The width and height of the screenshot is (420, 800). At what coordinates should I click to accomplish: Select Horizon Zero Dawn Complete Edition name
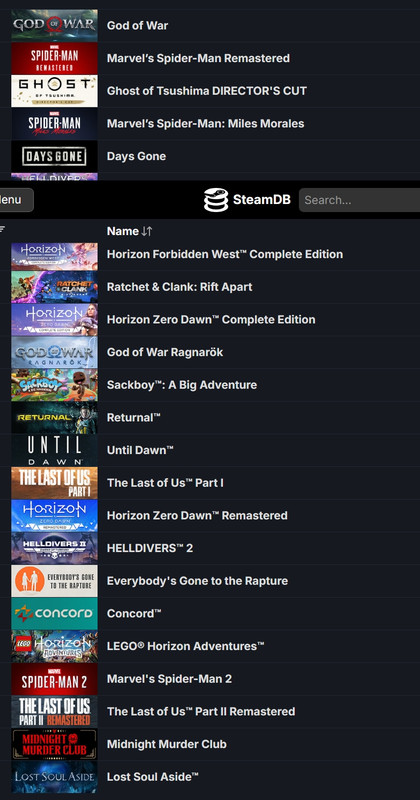pos(211,319)
